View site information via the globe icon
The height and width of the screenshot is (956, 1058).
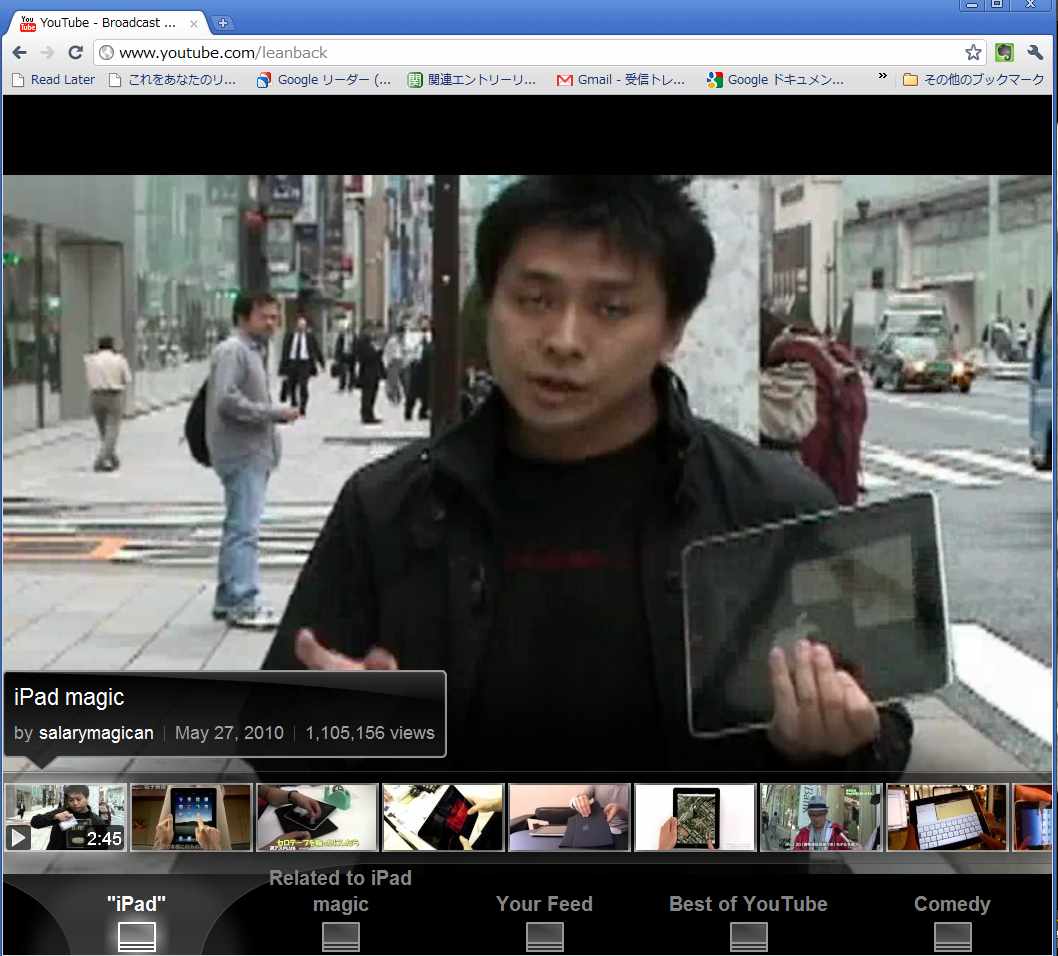click(x=106, y=53)
